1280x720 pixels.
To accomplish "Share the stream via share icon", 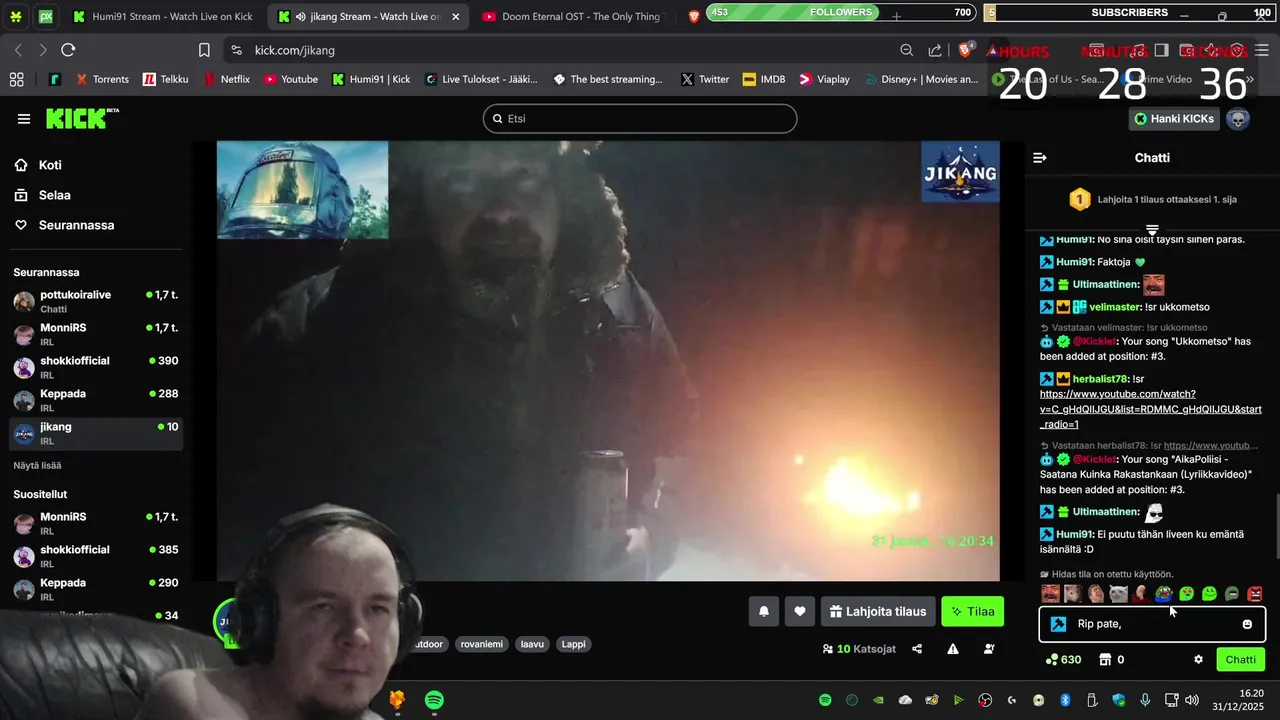I will (x=917, y=649).
